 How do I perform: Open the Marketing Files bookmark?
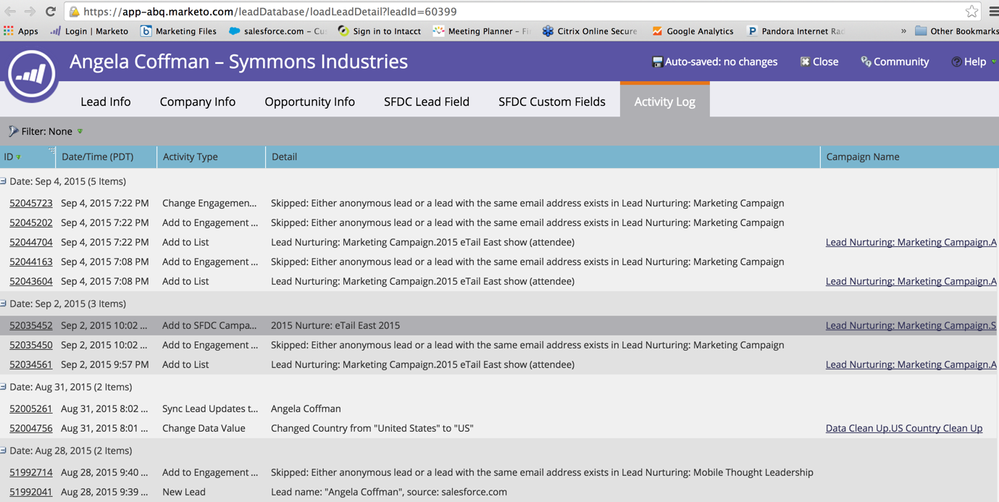click(178, 31)
